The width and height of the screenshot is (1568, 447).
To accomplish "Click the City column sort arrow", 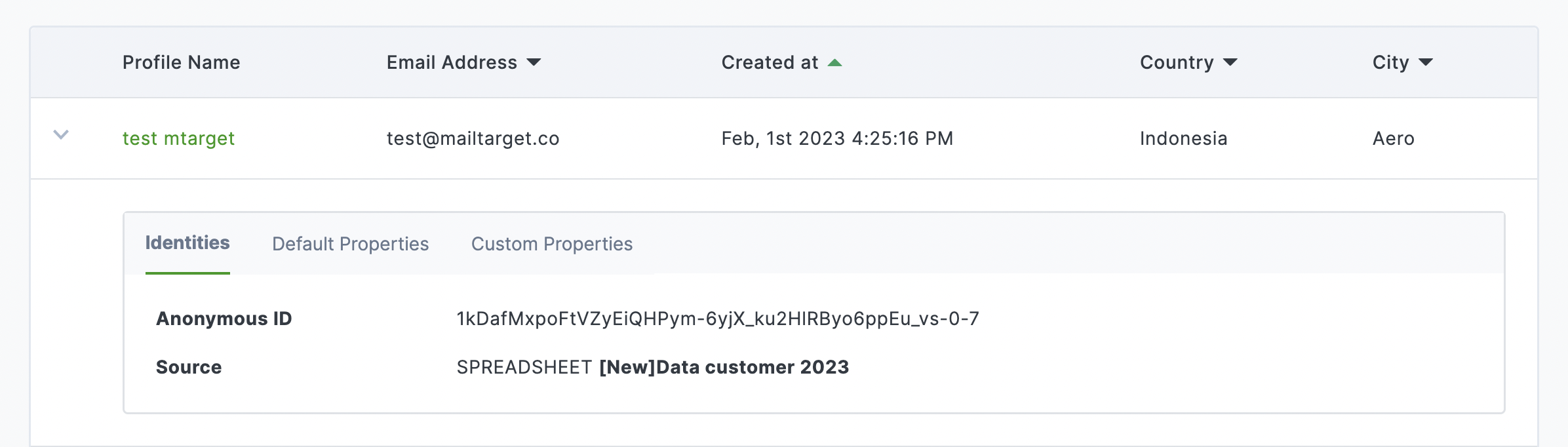I will coord(1426,62).
